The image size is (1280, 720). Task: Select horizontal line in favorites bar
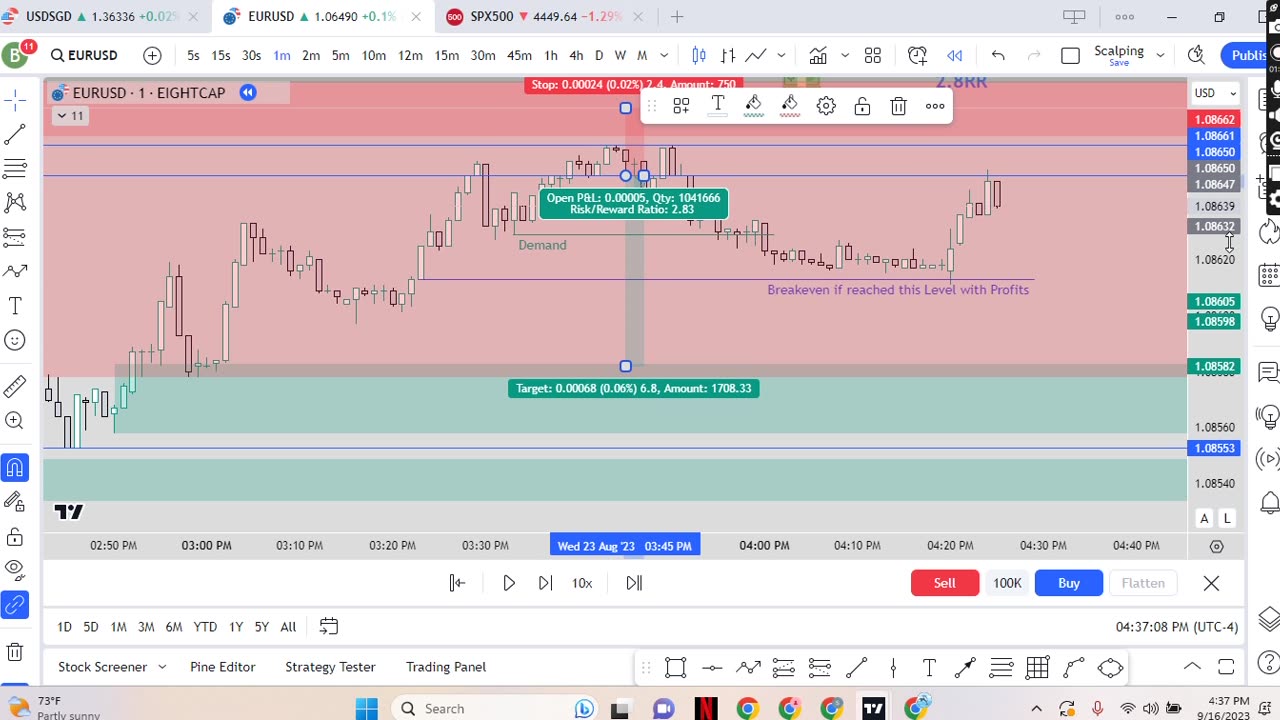(x=712, y=667)
